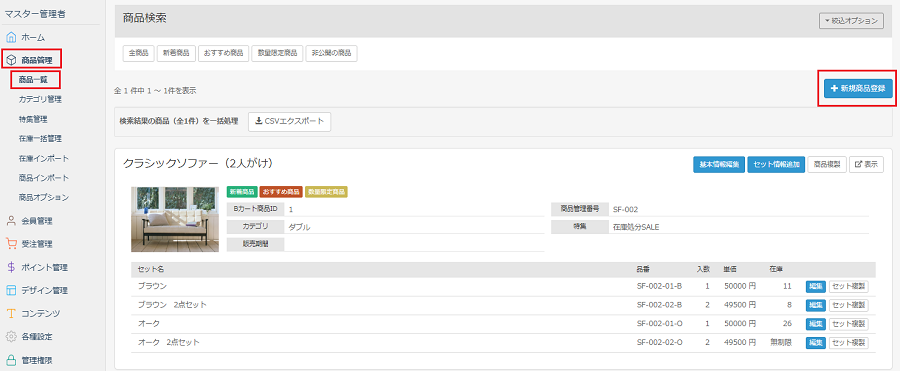Click the T icon beside コンテンツ
The image size is (900, 371).
point(11,314)
